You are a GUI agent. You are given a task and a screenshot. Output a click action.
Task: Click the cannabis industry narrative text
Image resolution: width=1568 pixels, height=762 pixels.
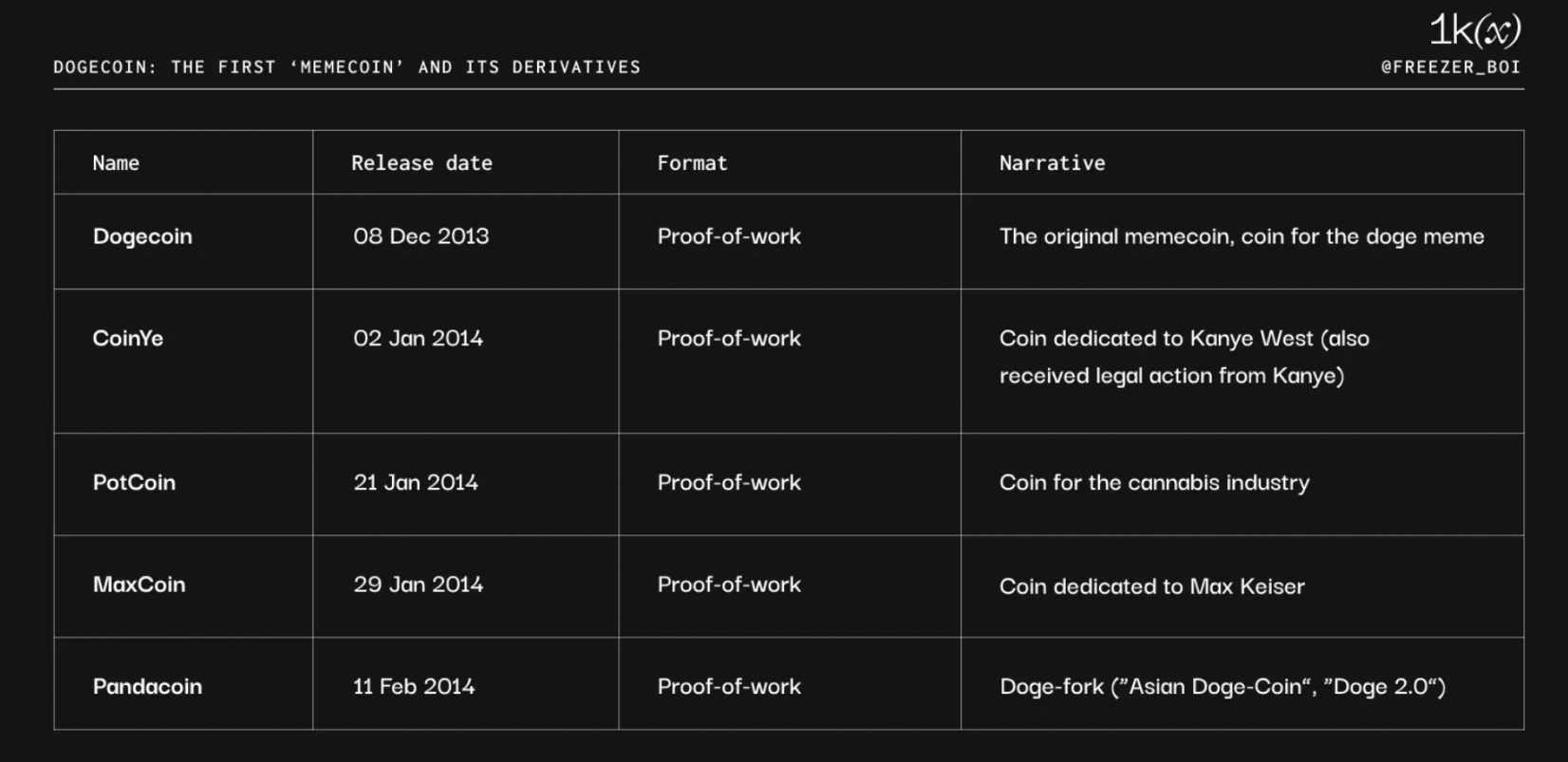1154,483
